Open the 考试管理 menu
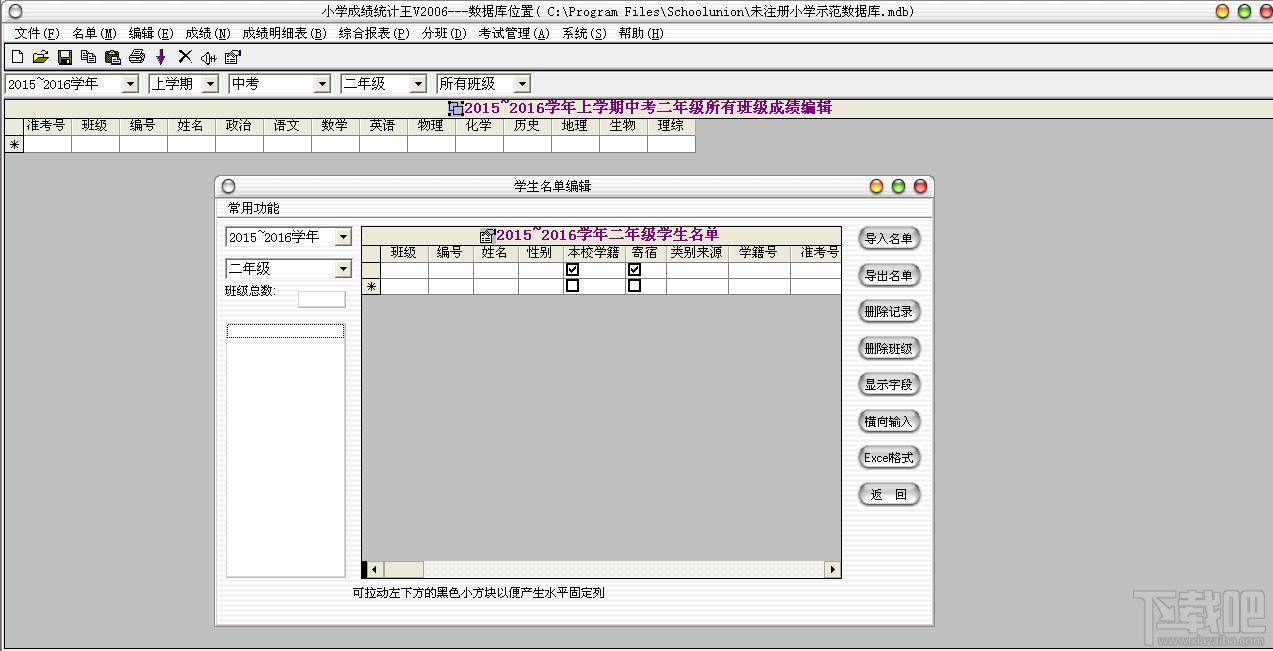Viewport: 1273px width, 651px height. pos(513,33)
